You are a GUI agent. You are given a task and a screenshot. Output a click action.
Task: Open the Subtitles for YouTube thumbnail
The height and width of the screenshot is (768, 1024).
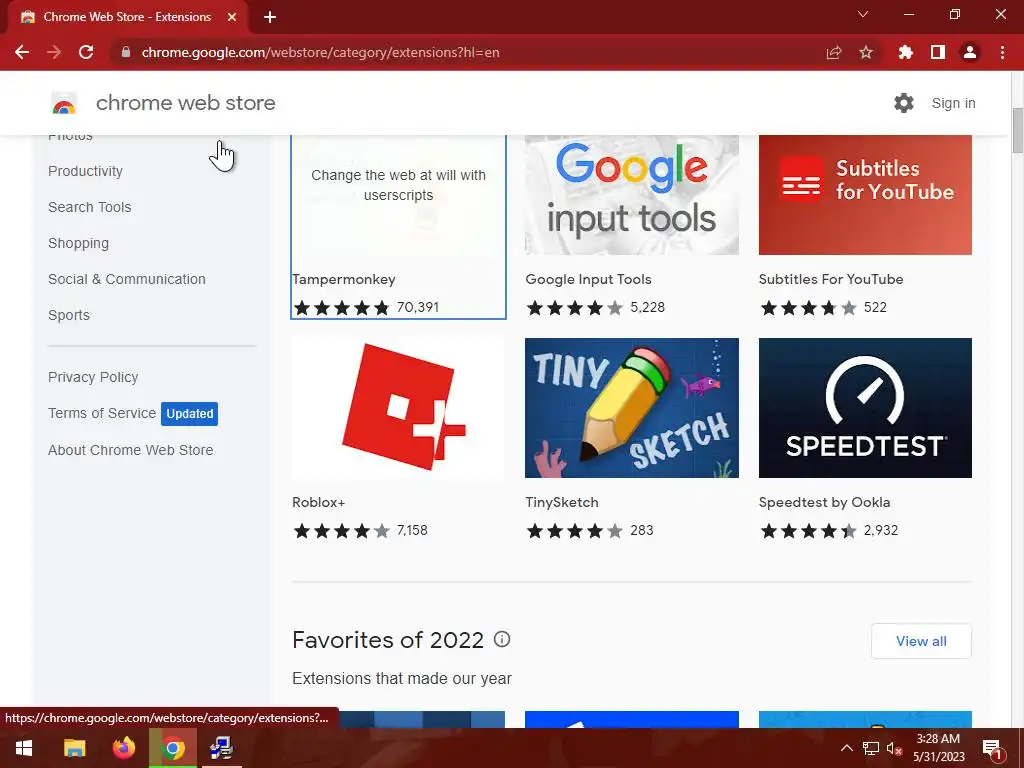(865, 195)
